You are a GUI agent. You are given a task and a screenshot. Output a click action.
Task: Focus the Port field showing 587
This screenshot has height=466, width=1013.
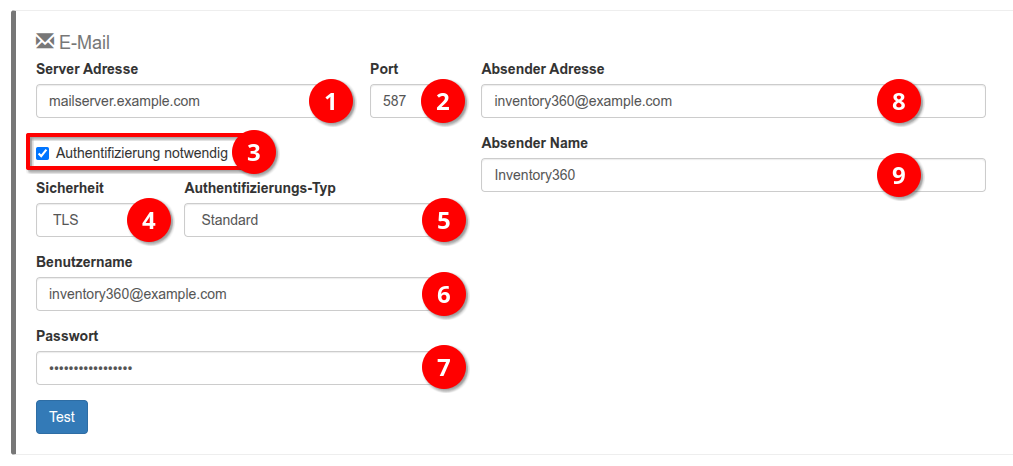point(394,101)
